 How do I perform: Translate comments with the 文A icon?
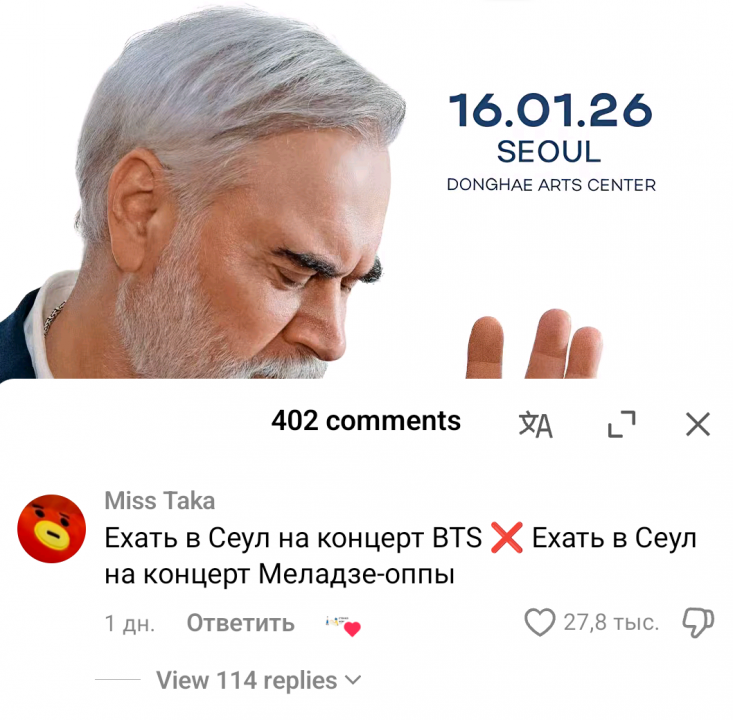click(x=536, y=425)
